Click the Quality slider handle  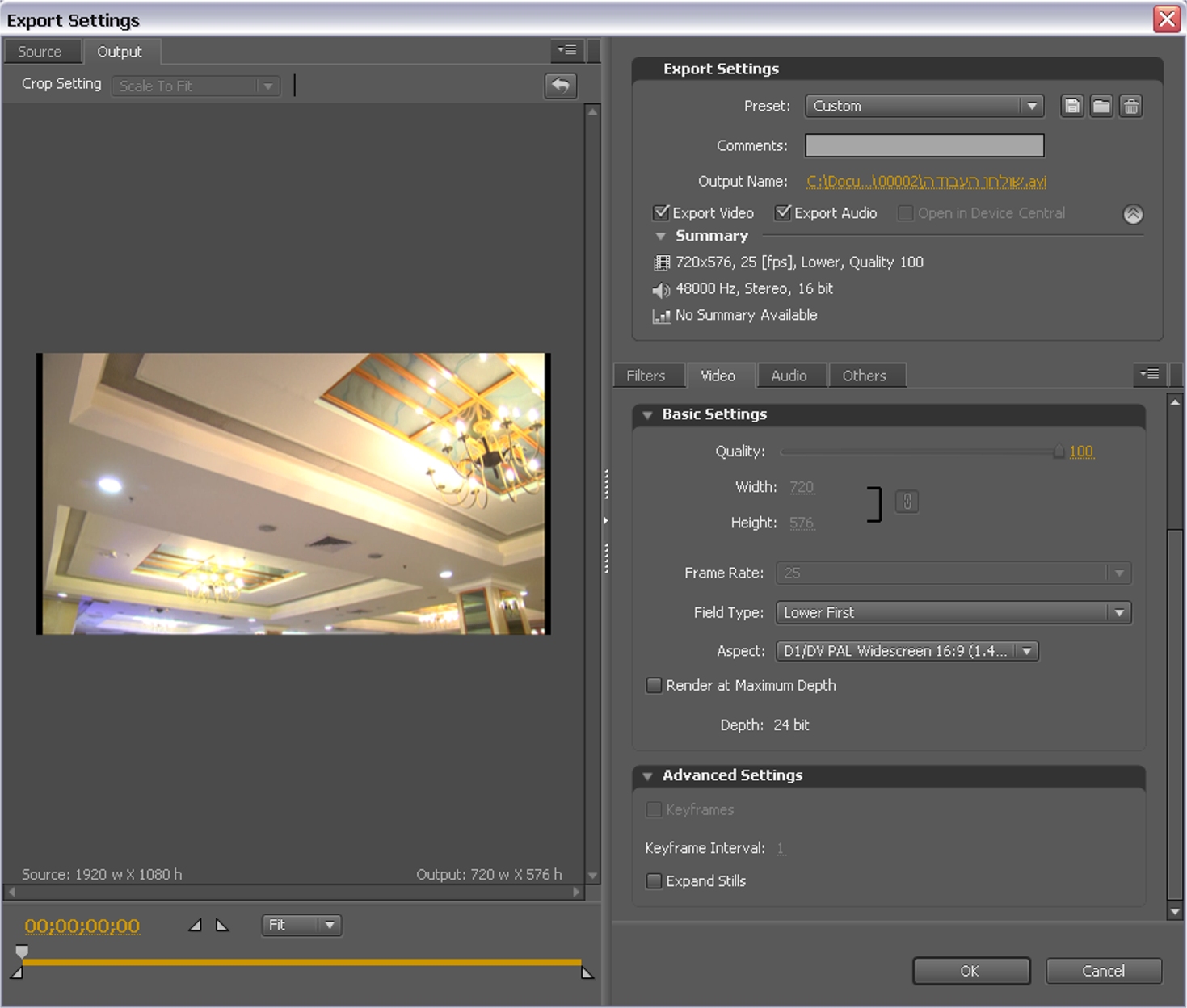click(1058, 451)
